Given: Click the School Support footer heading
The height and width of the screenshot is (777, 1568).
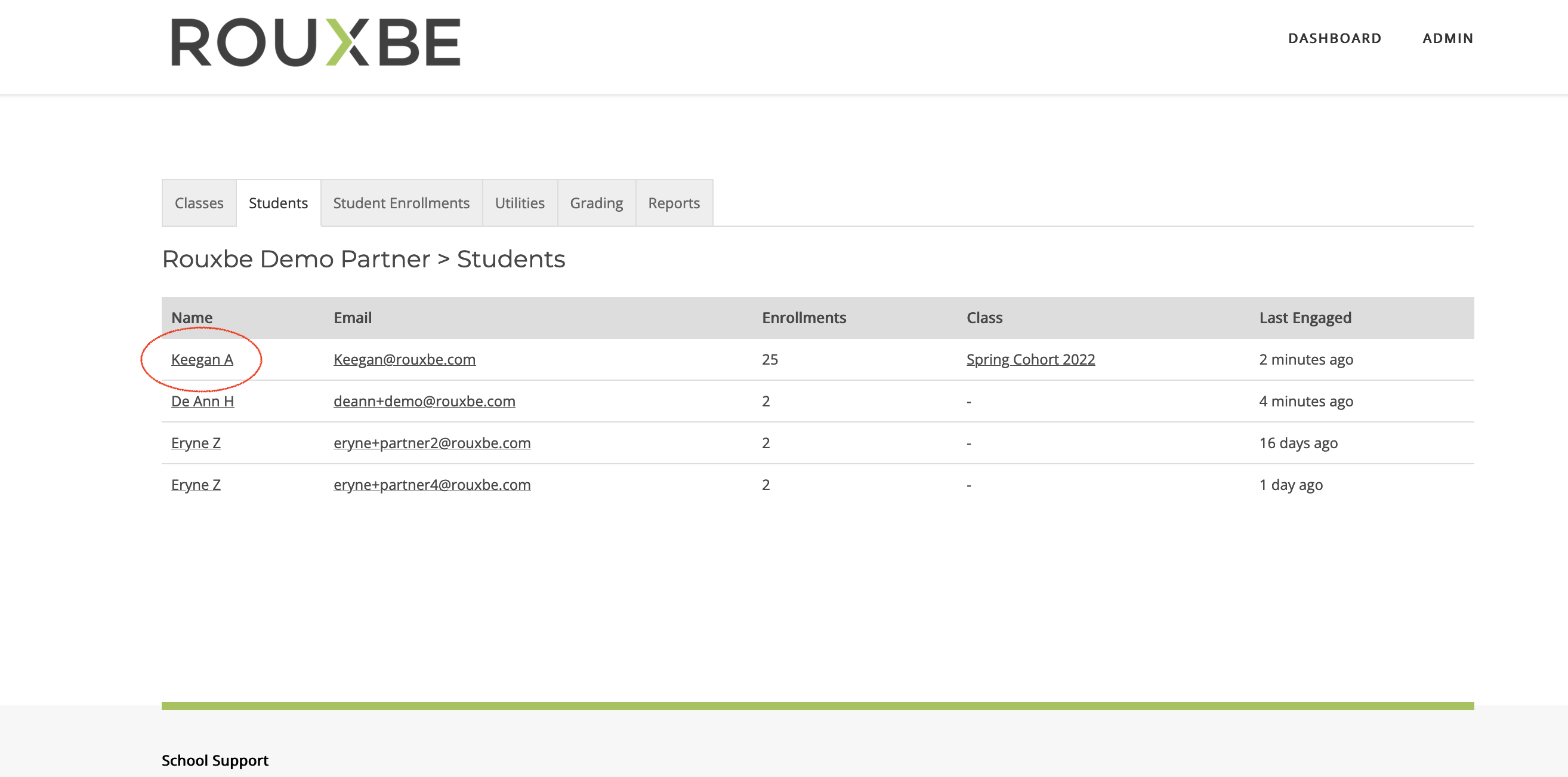Looking at the screenshot, I should click(x=215, y=760).
